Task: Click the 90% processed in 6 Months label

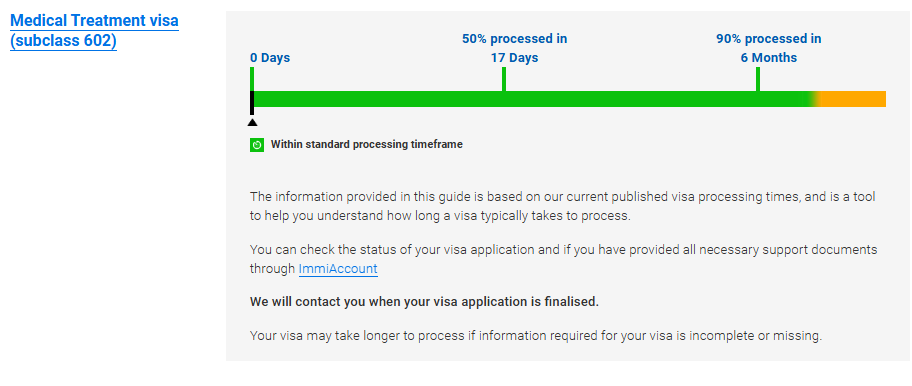Action: click(768, 48)
